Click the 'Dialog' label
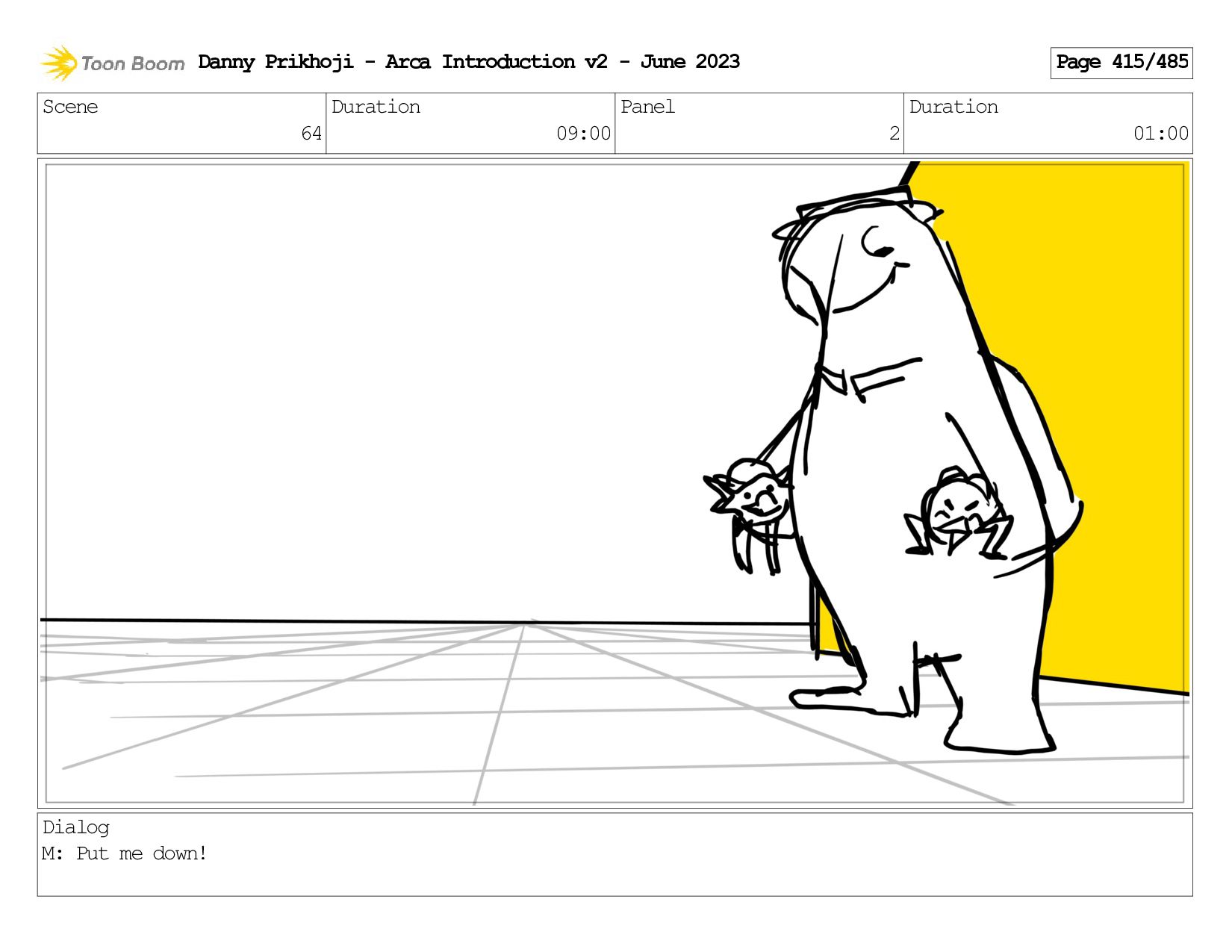Screen dimensions: 1232x952 [75, 827]
